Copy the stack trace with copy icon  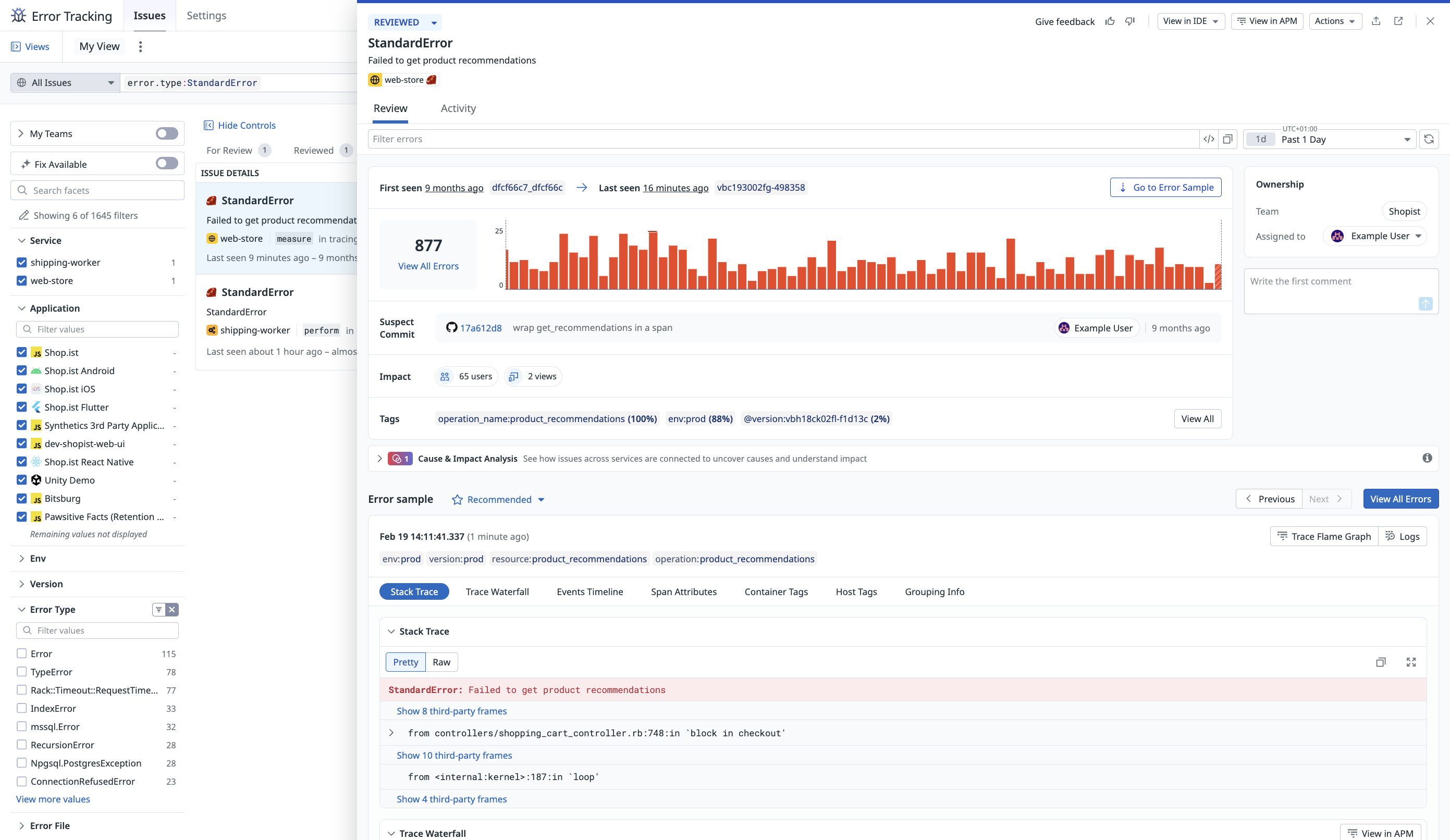click(x=1380, y=662)
